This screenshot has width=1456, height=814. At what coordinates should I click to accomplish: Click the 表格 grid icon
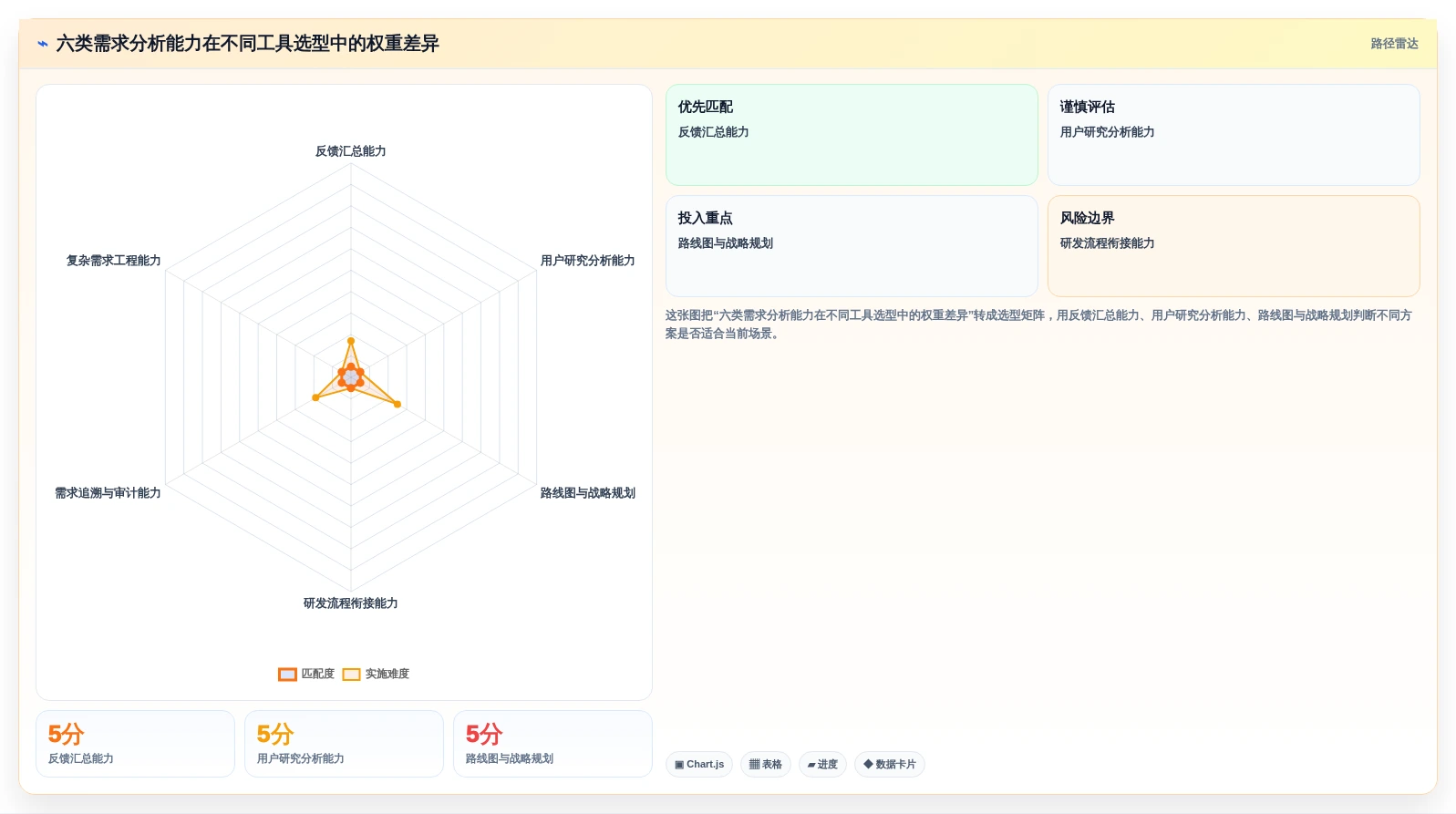(754, 765)
